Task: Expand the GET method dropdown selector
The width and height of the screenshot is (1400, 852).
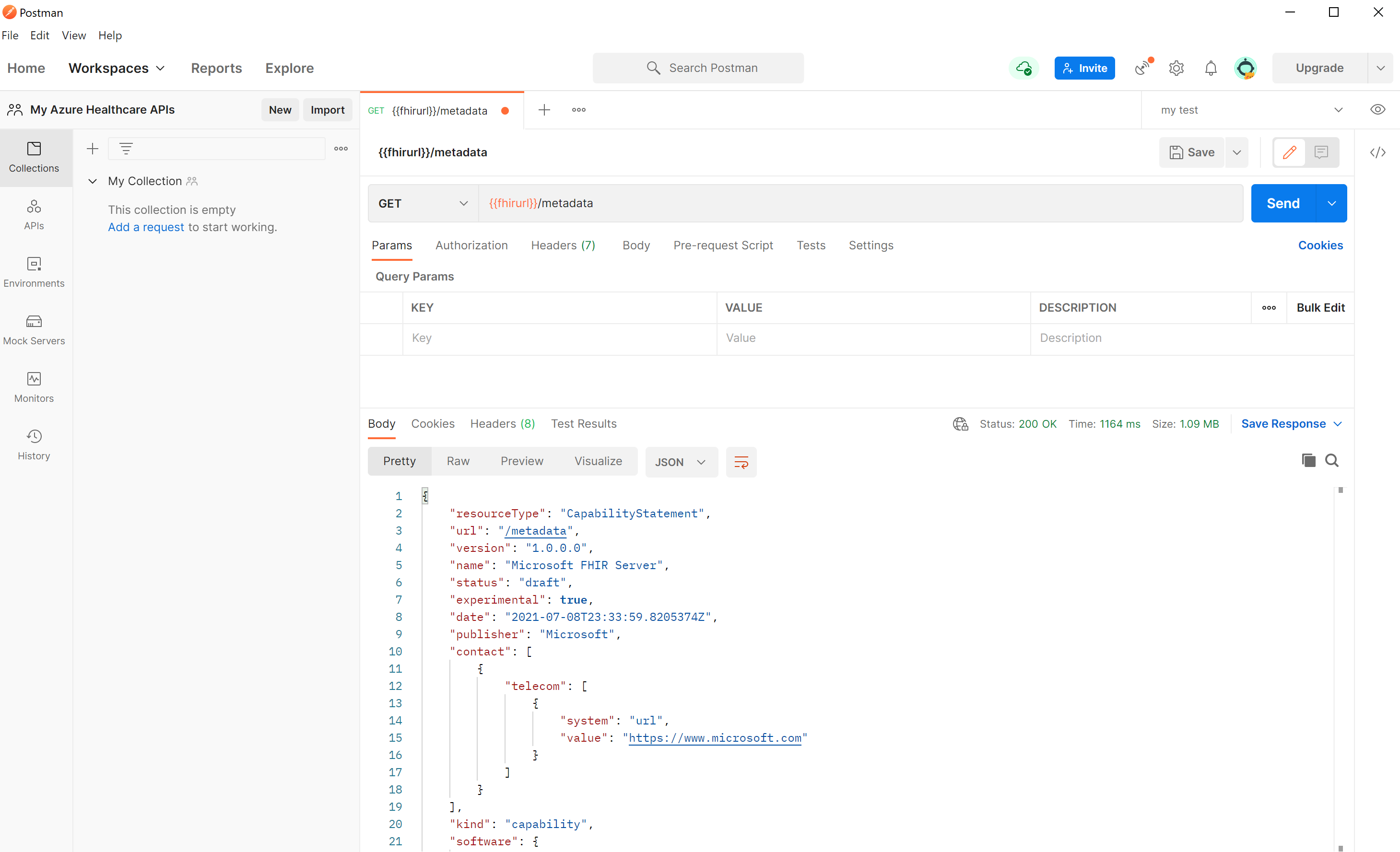Action: point(422,203)
